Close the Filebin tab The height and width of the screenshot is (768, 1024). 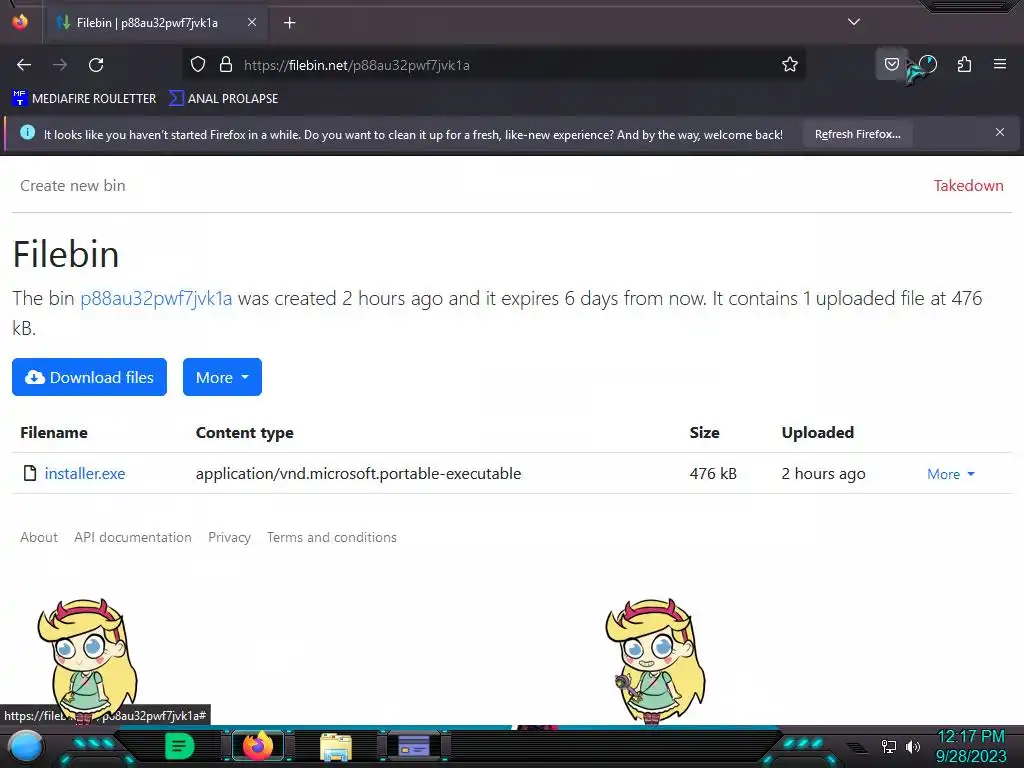[251, 22]
